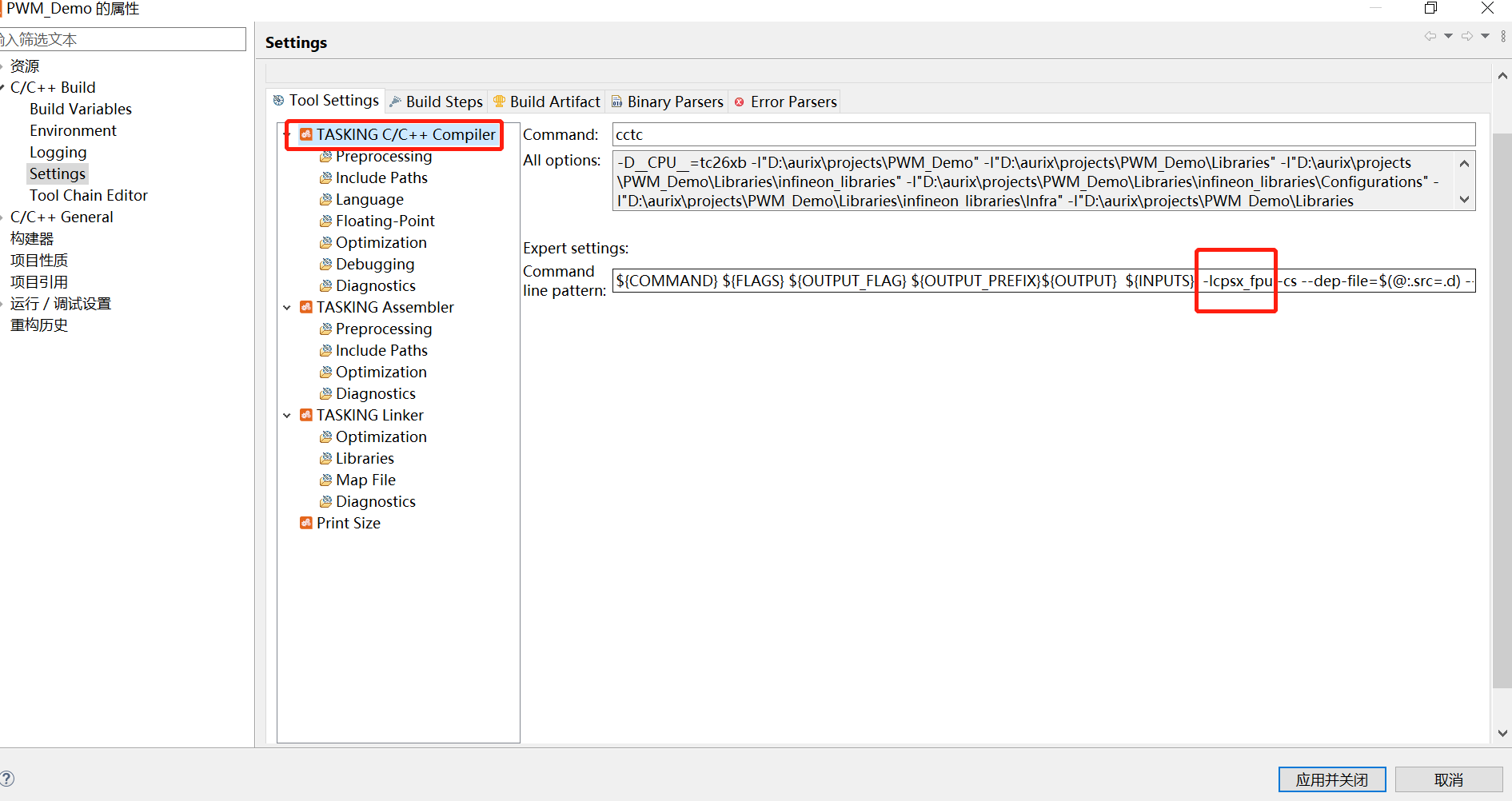Viewport: 1512px width, 801px height.
Task: Click the Floating-Point option icon
Action: [x=325, y=221]
